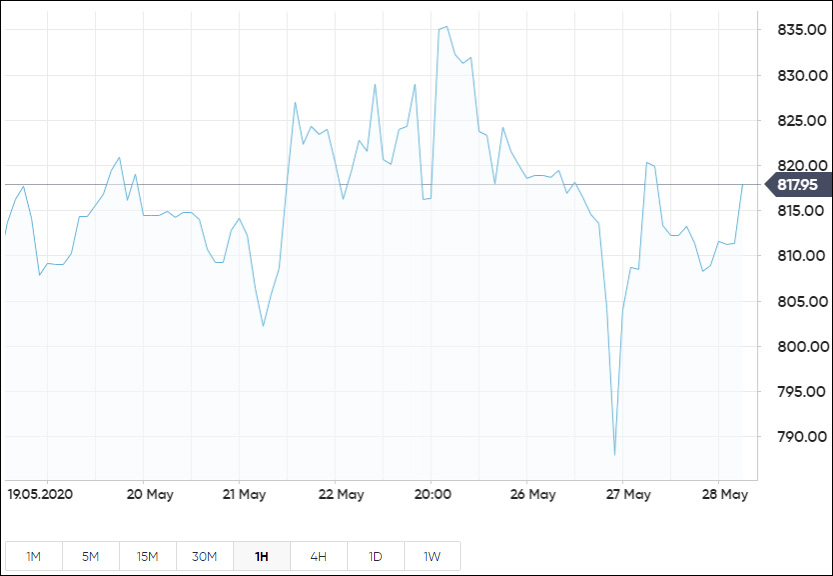The height and width of the screenshot is (576, 833).
Task: Choose the 15M timeframe
Action: click(147, 556)
